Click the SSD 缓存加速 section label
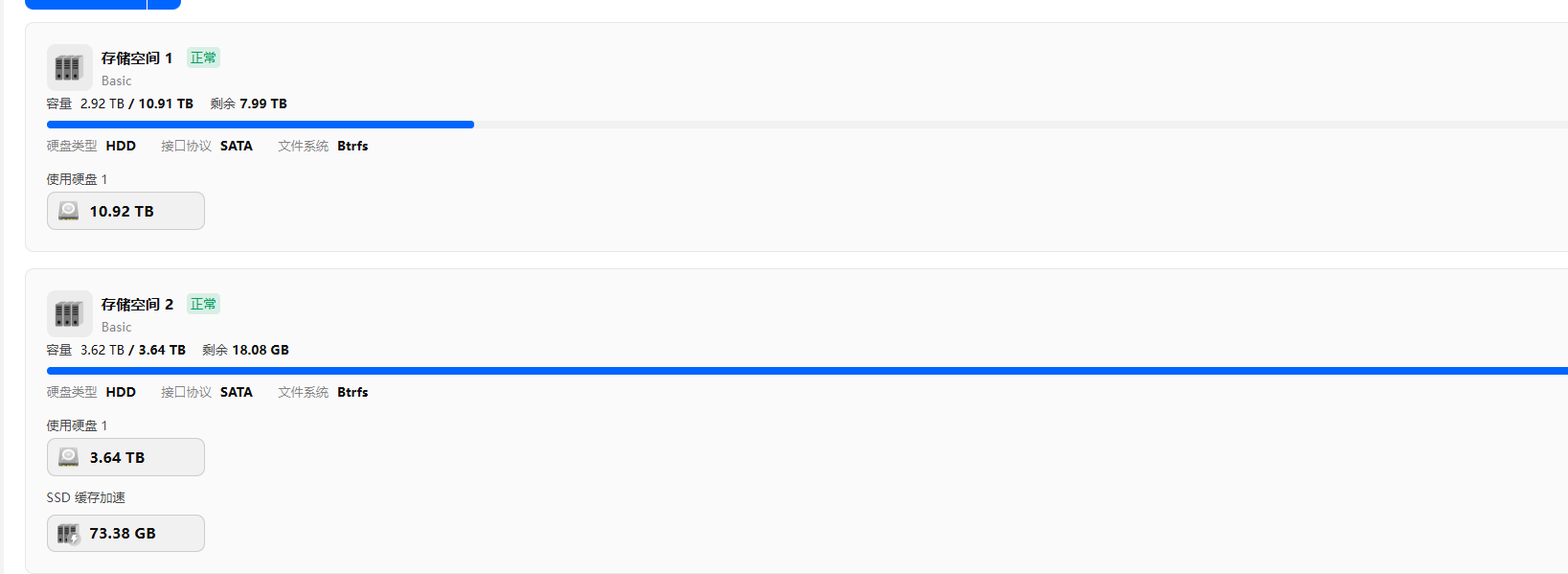This screenshot has height=574, width=1568. [x=86, y=497]
